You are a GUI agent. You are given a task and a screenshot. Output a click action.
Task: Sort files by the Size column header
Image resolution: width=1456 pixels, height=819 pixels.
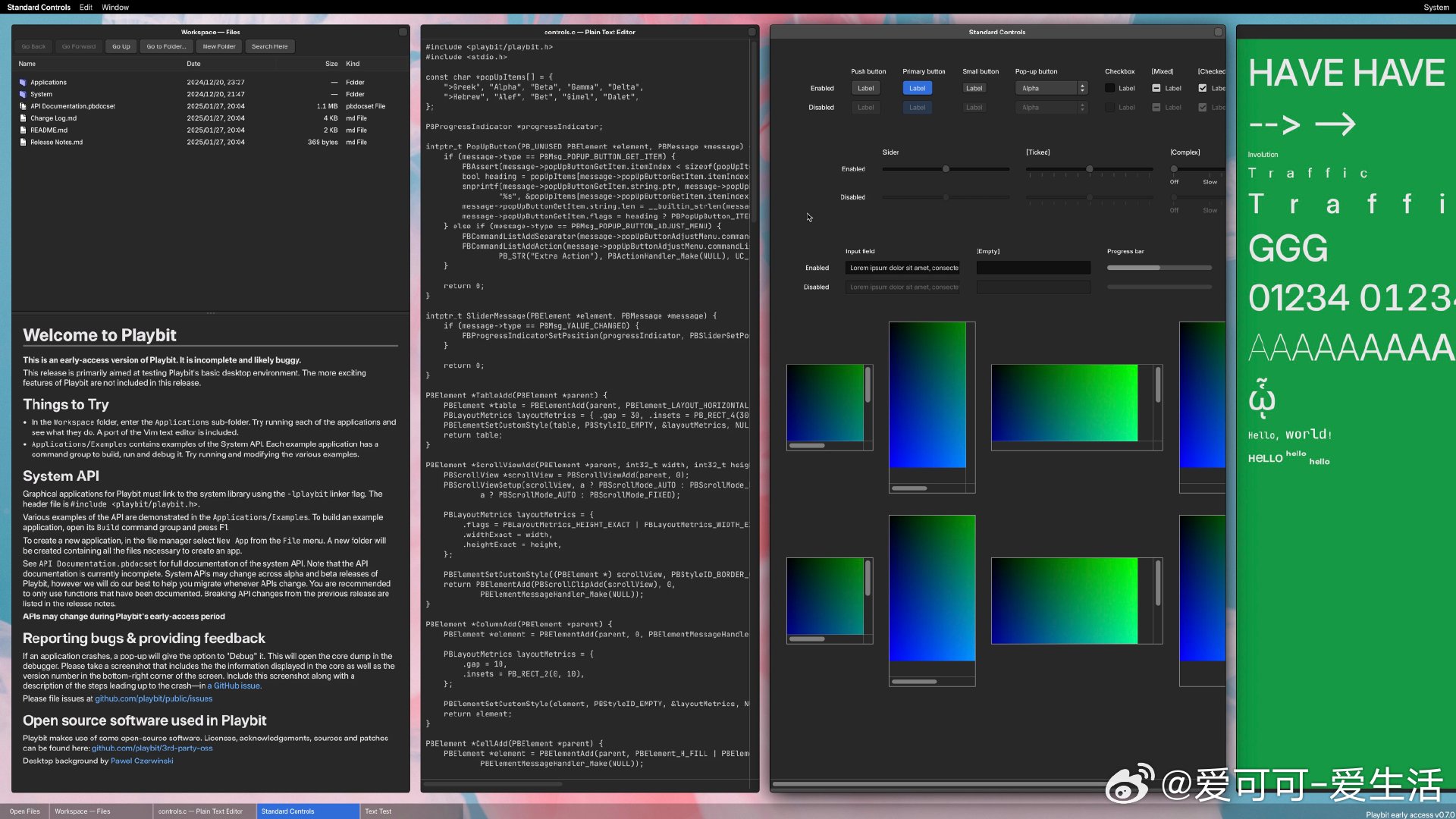(331, 64)
